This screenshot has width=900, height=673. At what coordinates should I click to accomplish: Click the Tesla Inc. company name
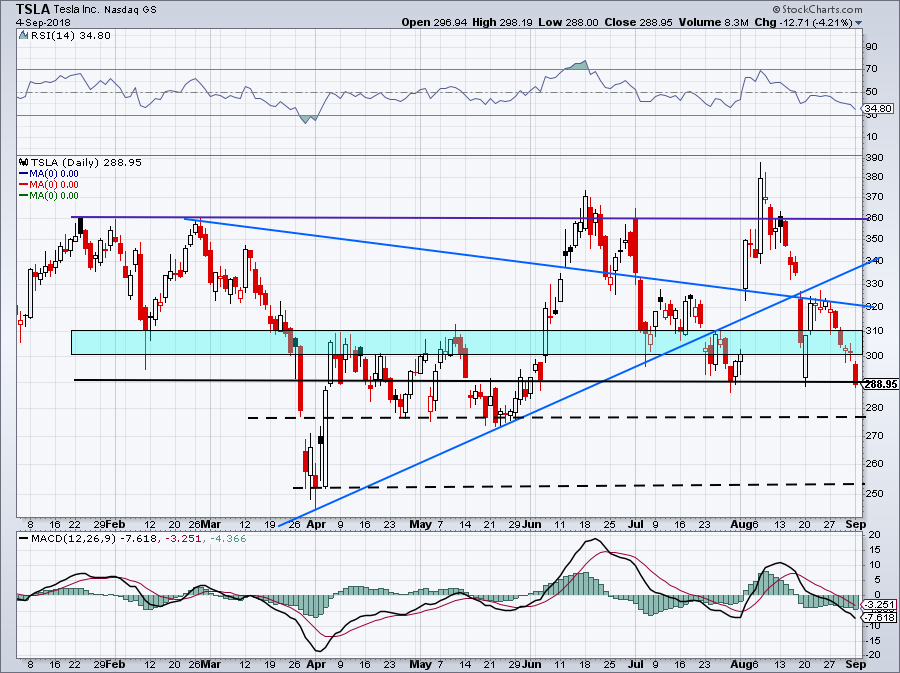point(77,9)
